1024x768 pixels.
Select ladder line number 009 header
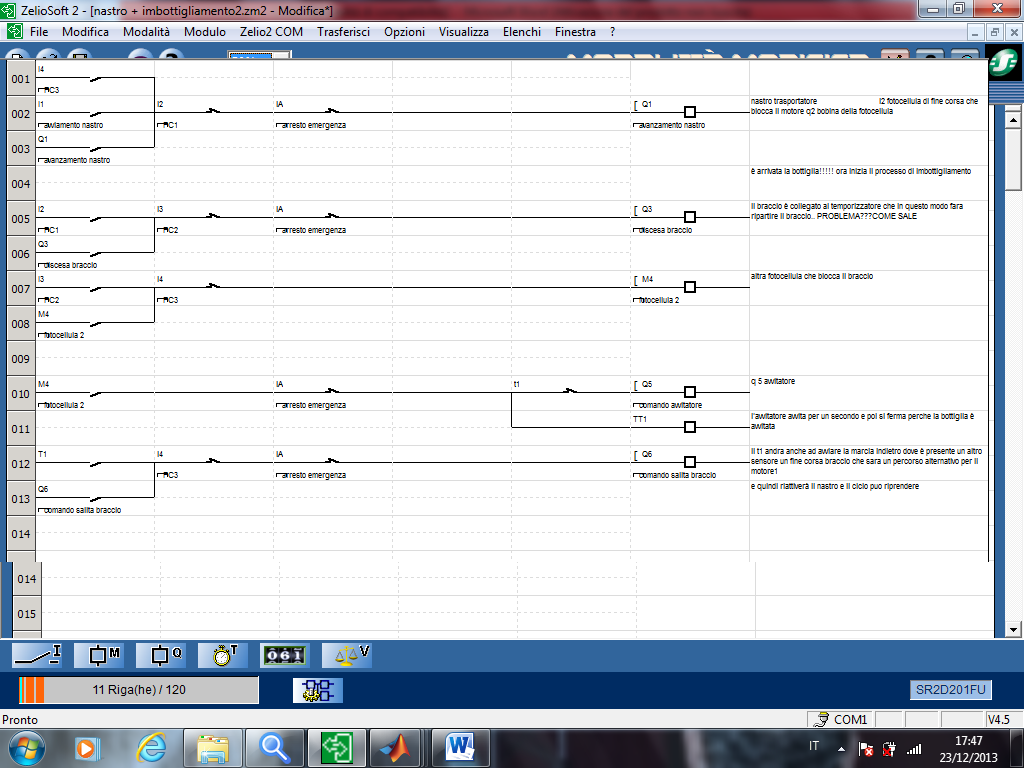20,358
